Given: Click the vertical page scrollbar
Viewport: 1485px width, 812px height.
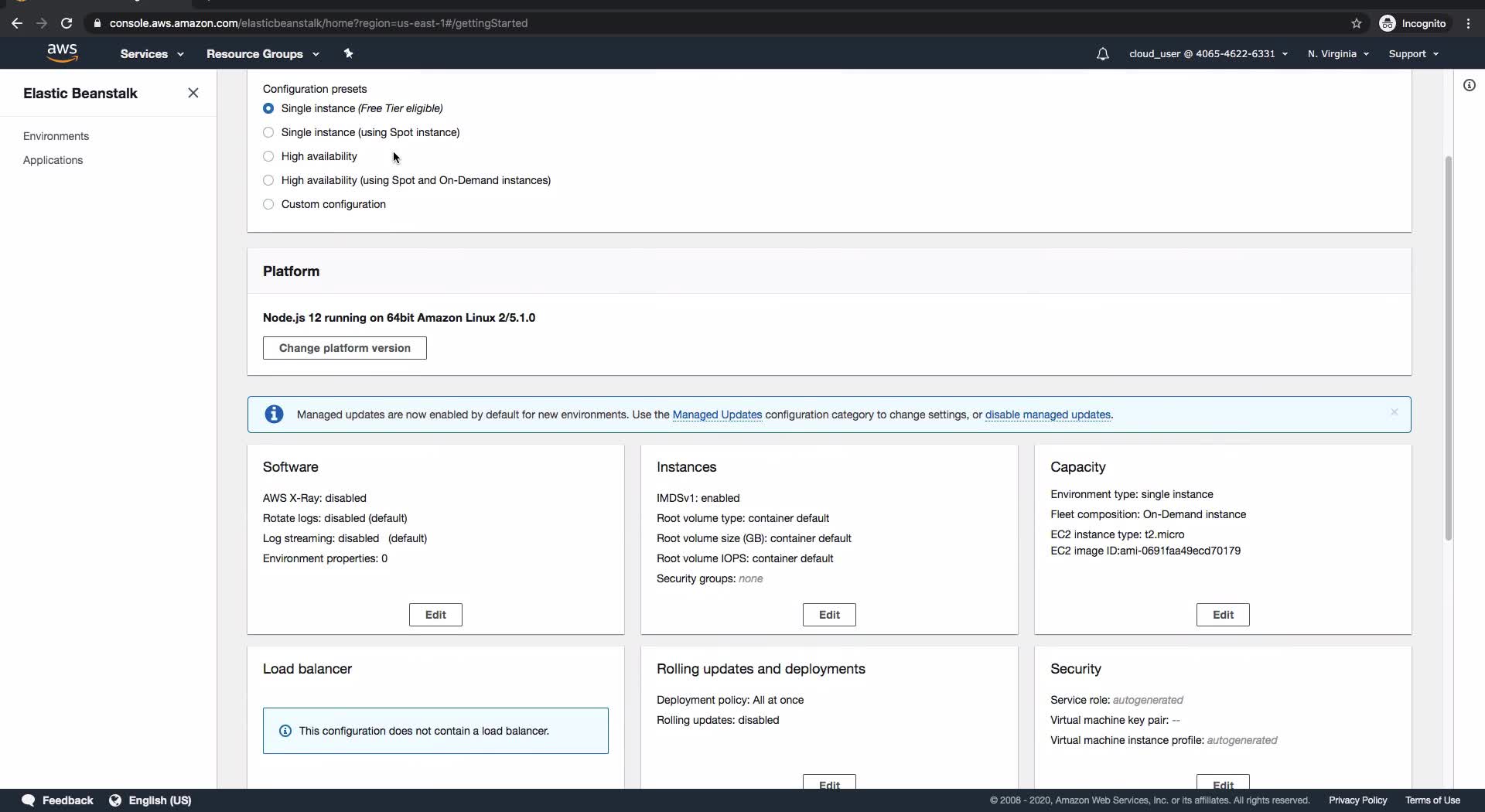Looking at the screenshot, I should [x=1448, y=348].
